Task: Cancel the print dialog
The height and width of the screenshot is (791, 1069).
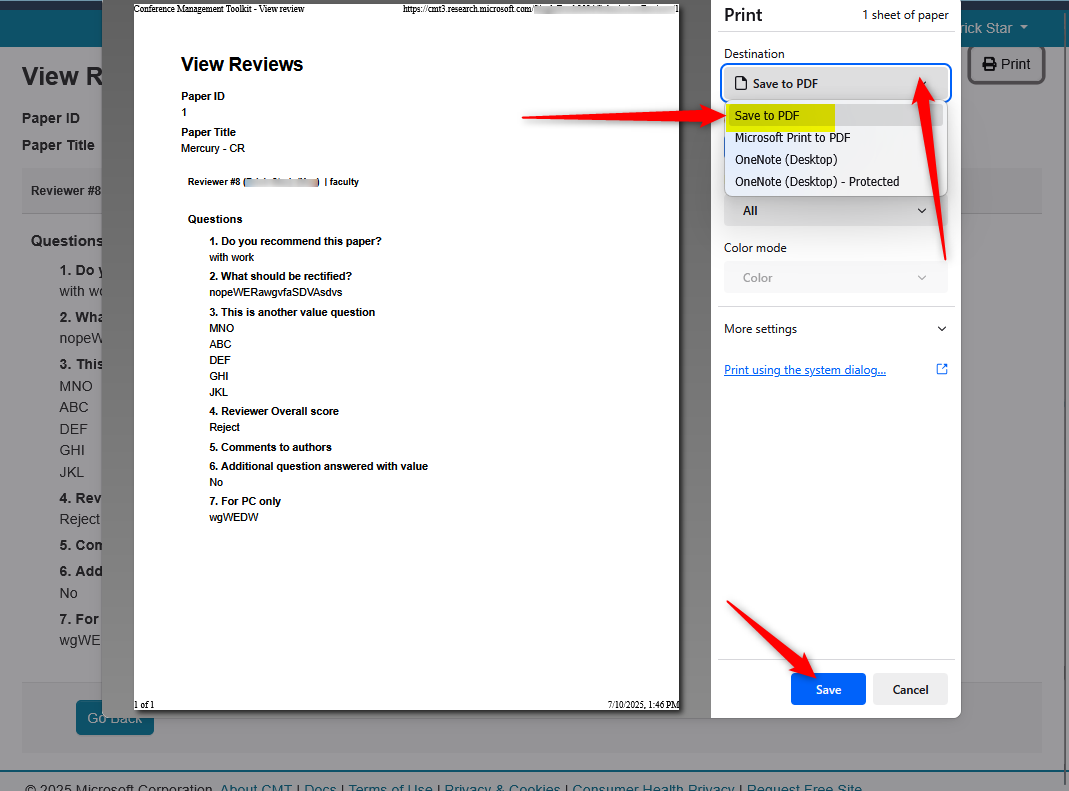Action: 910,689
